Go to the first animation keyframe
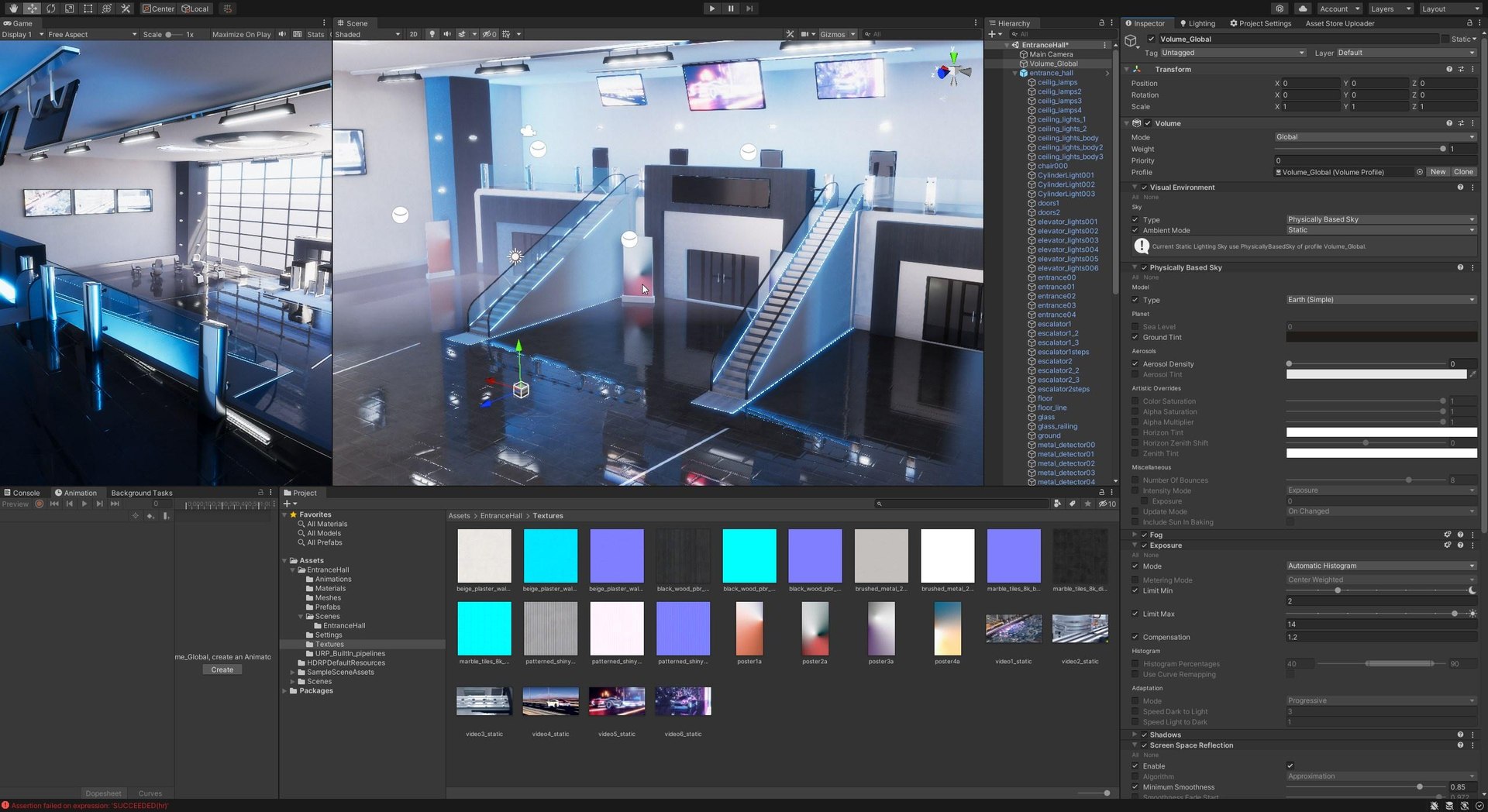This screenshot has height=812, width=1488. tap(54, 504)
